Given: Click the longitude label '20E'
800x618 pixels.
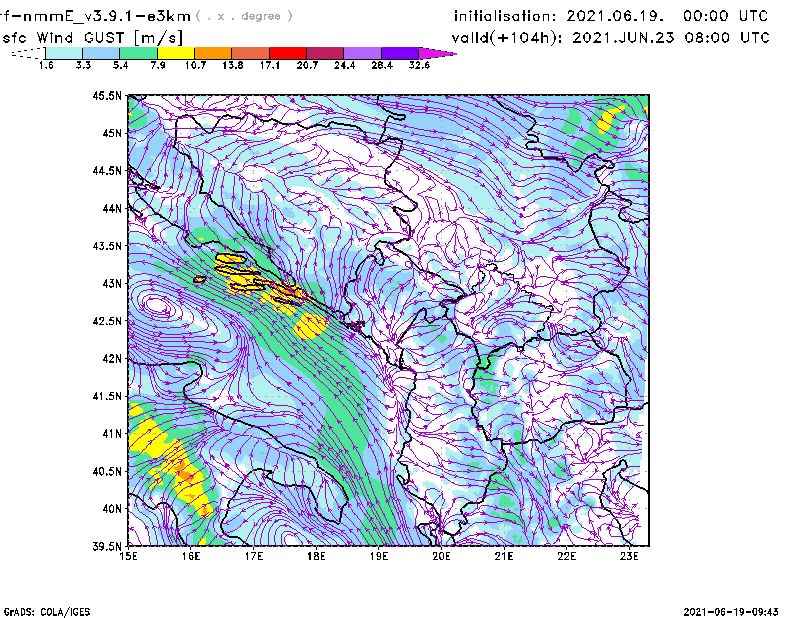Looking at the screenshot, I should [441, 556].
